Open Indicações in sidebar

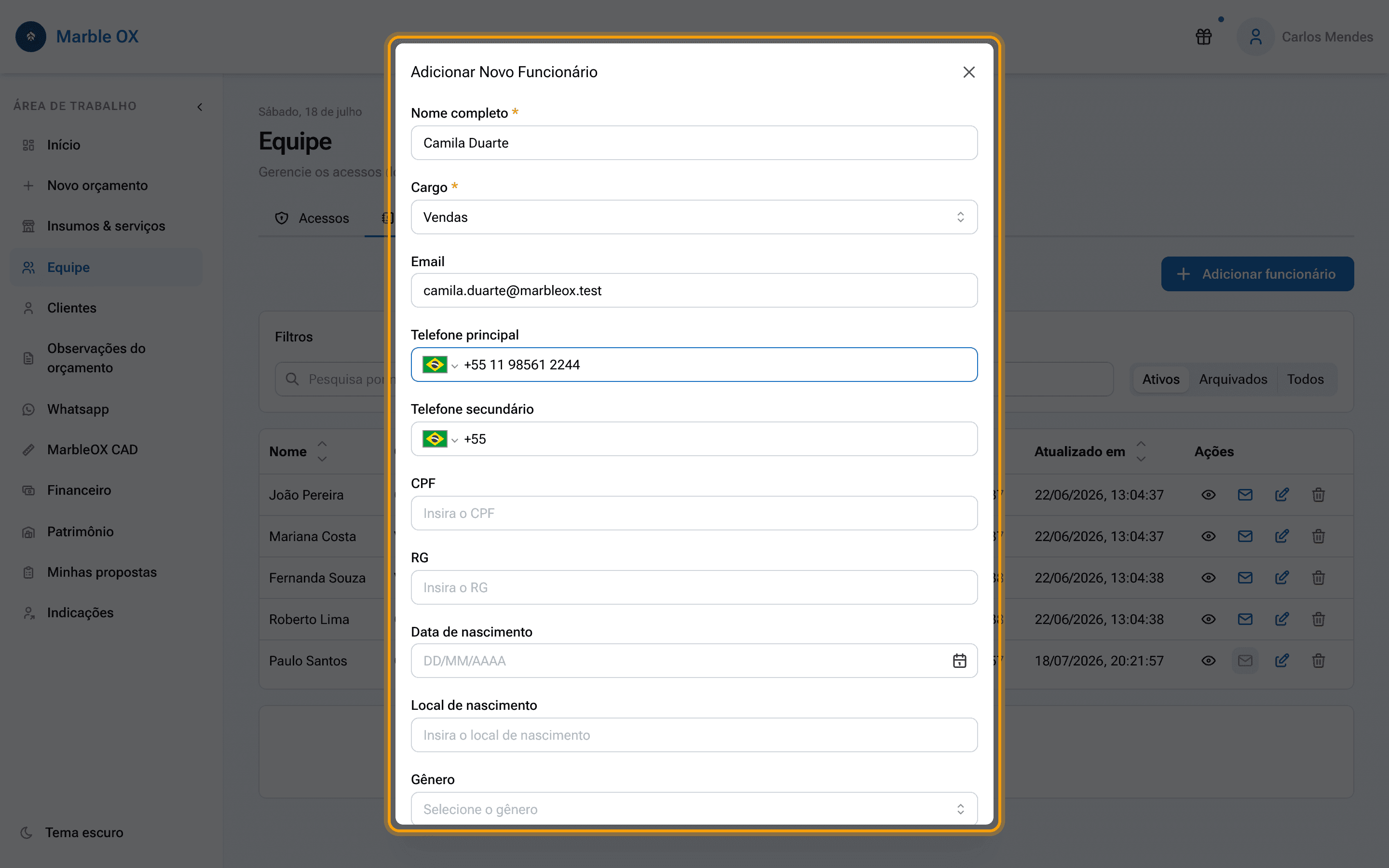pos(106,613)
